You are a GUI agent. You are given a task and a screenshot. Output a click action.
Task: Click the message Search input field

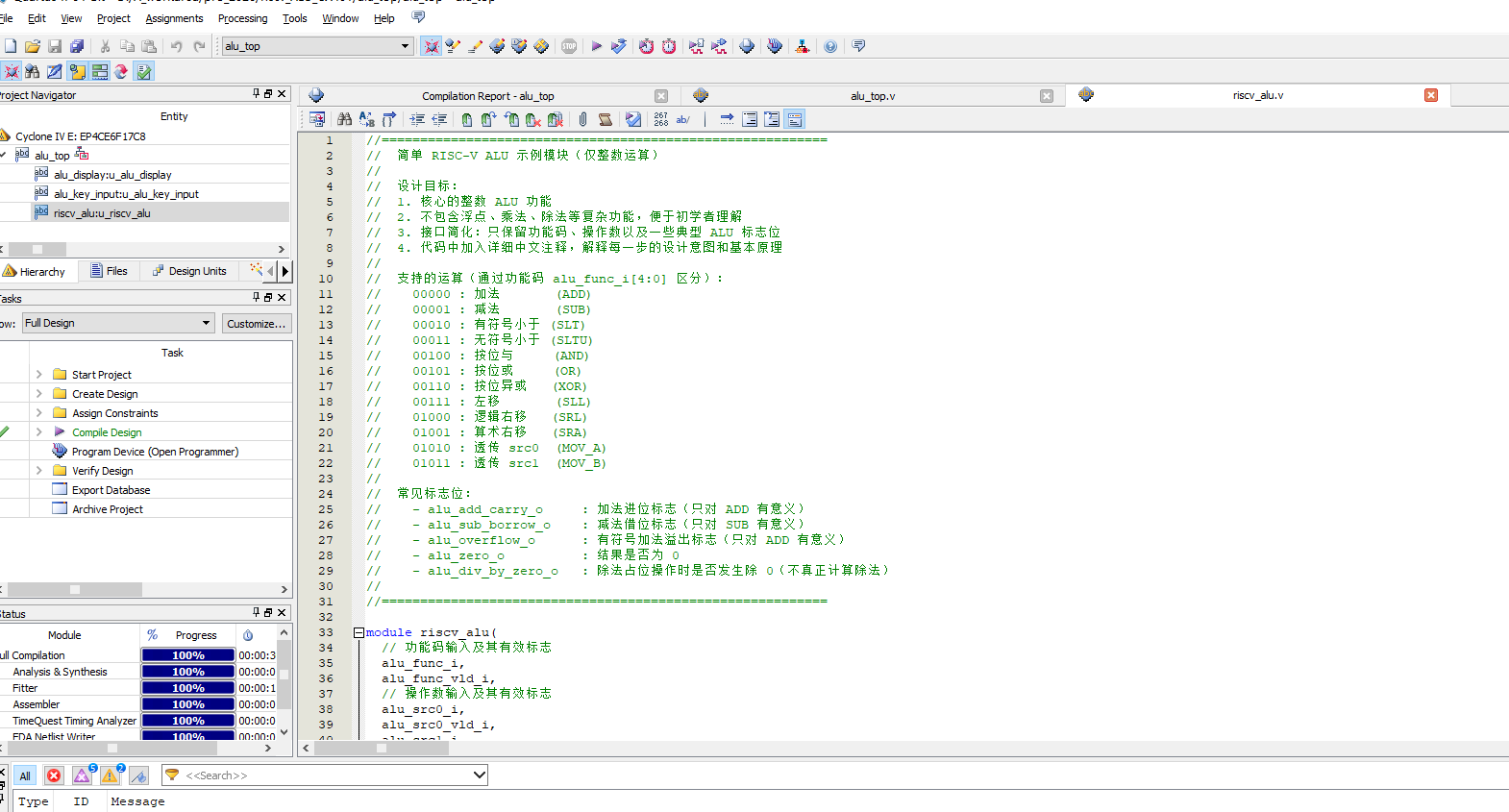[x=325, y=775]
